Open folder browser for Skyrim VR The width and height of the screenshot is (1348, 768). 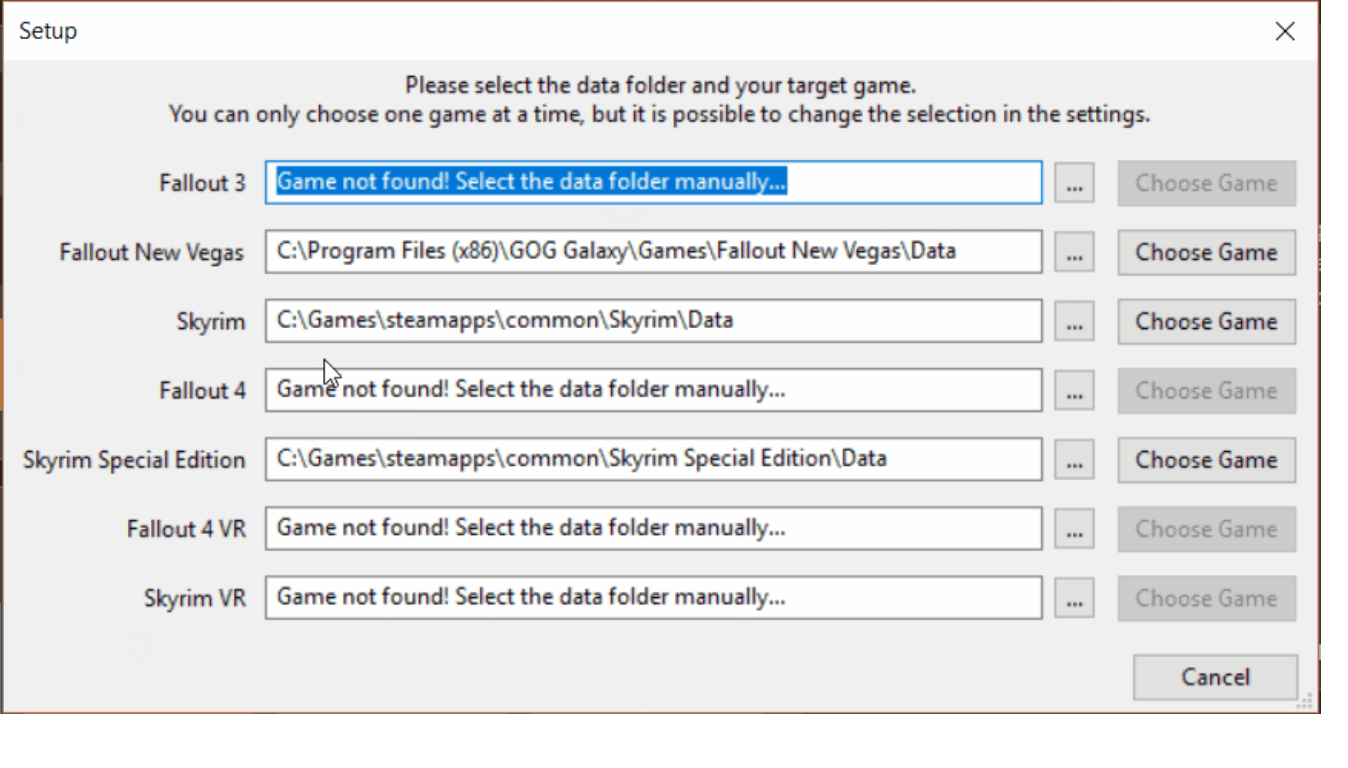(1074, 598)
